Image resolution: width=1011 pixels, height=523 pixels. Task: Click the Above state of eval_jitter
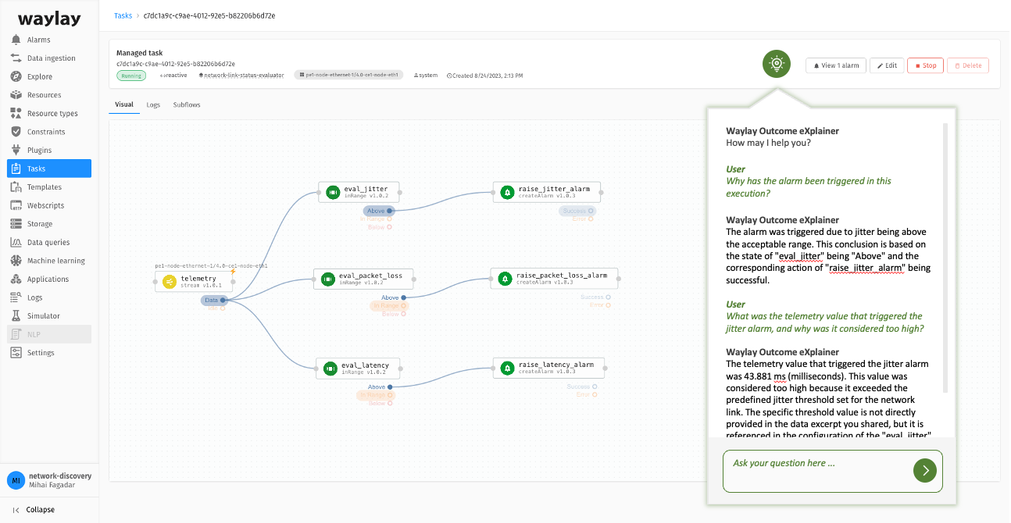pos(379,211)
